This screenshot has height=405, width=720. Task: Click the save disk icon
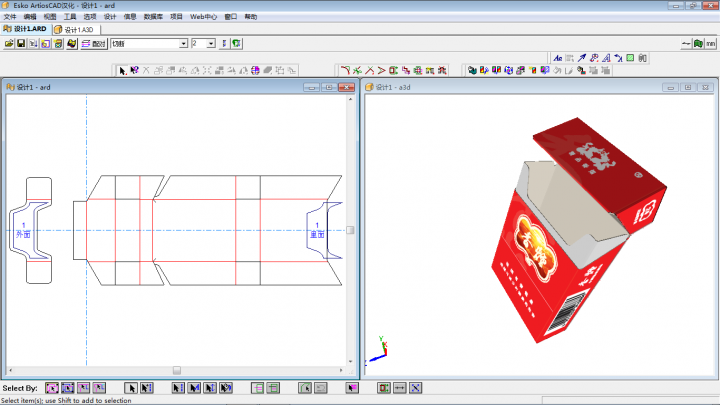(21, 44)
